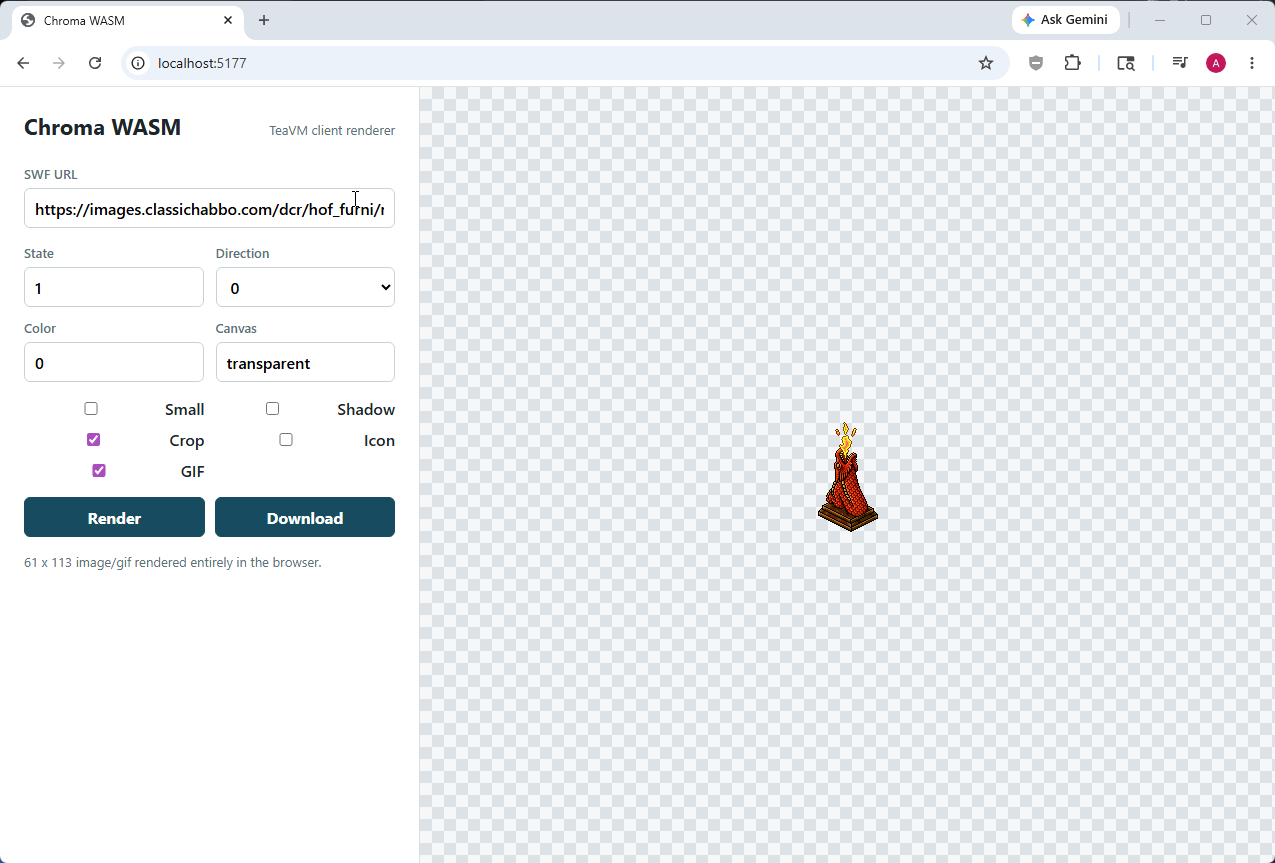Enable the Small checkbox

(91, 408)
